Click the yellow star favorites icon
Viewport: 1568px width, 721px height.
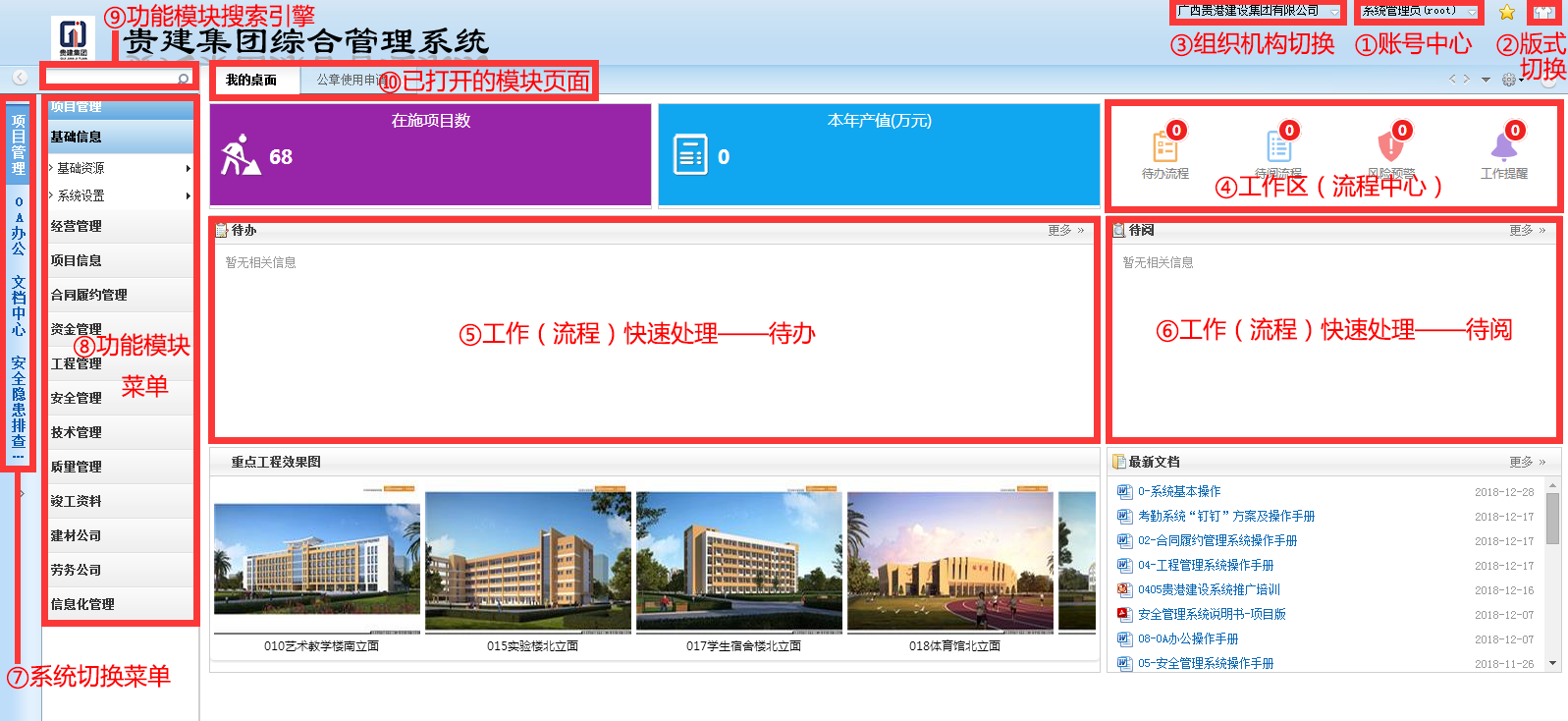[x=1506, y=13]
